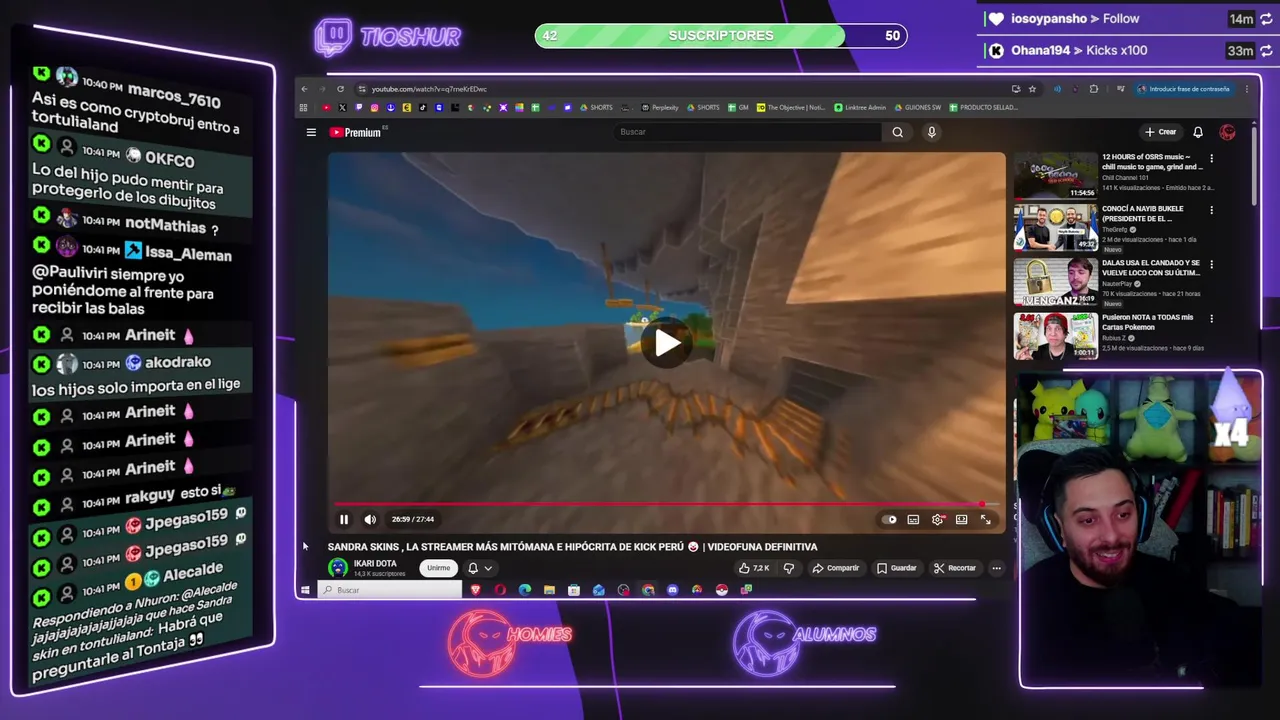Click the Crear button
Screen dimensions: 1280x720
pos(1160,132)
